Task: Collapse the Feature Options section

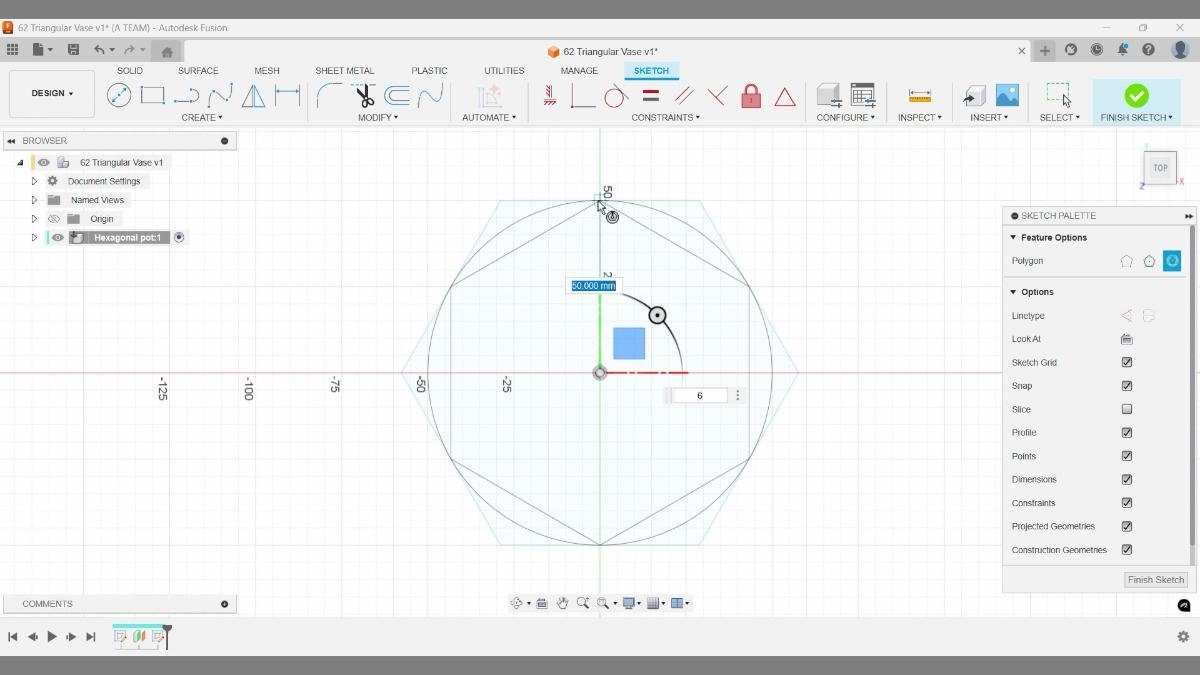Action: 1015,237
